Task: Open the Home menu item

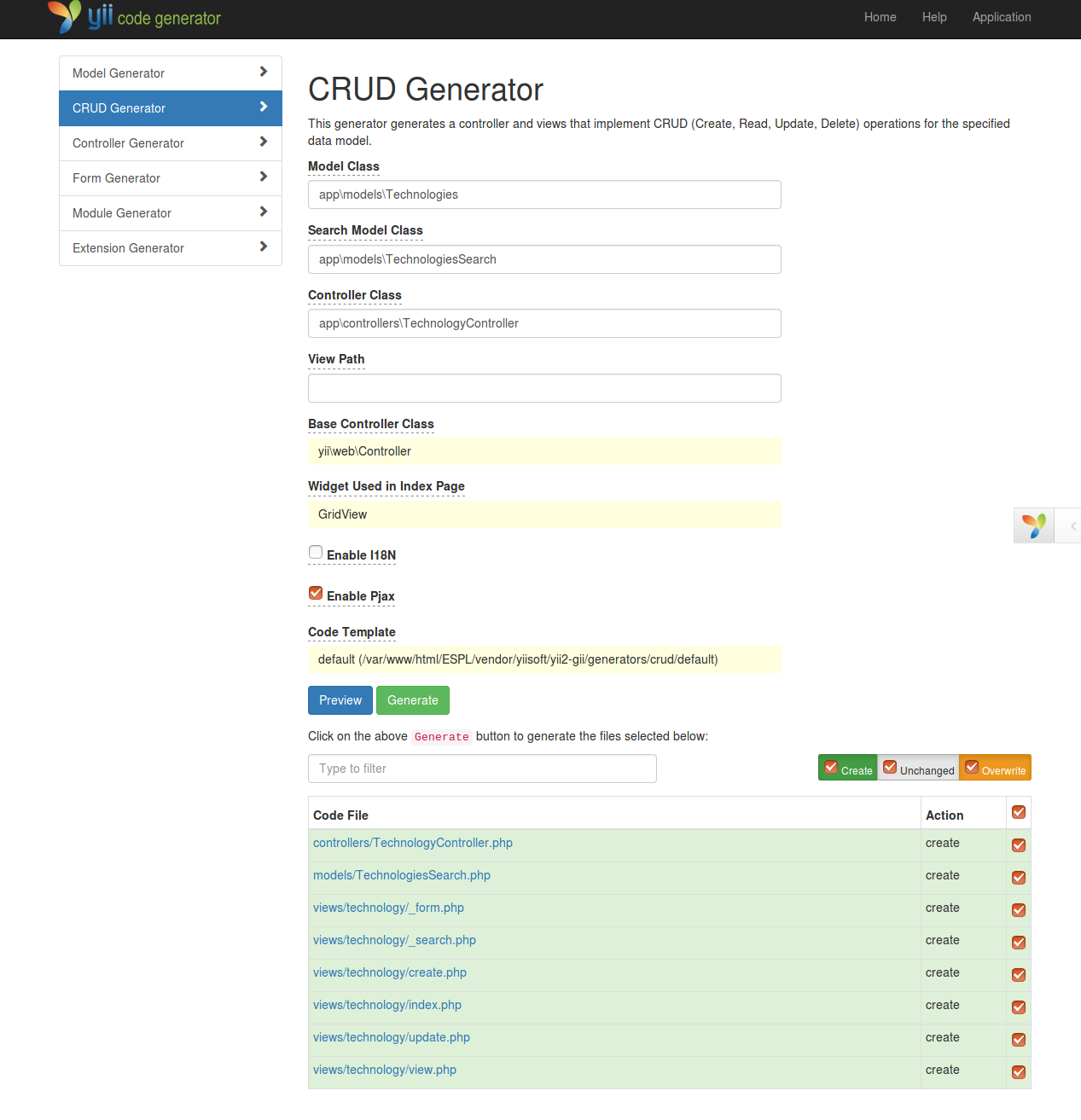Action: coord(880,17)
